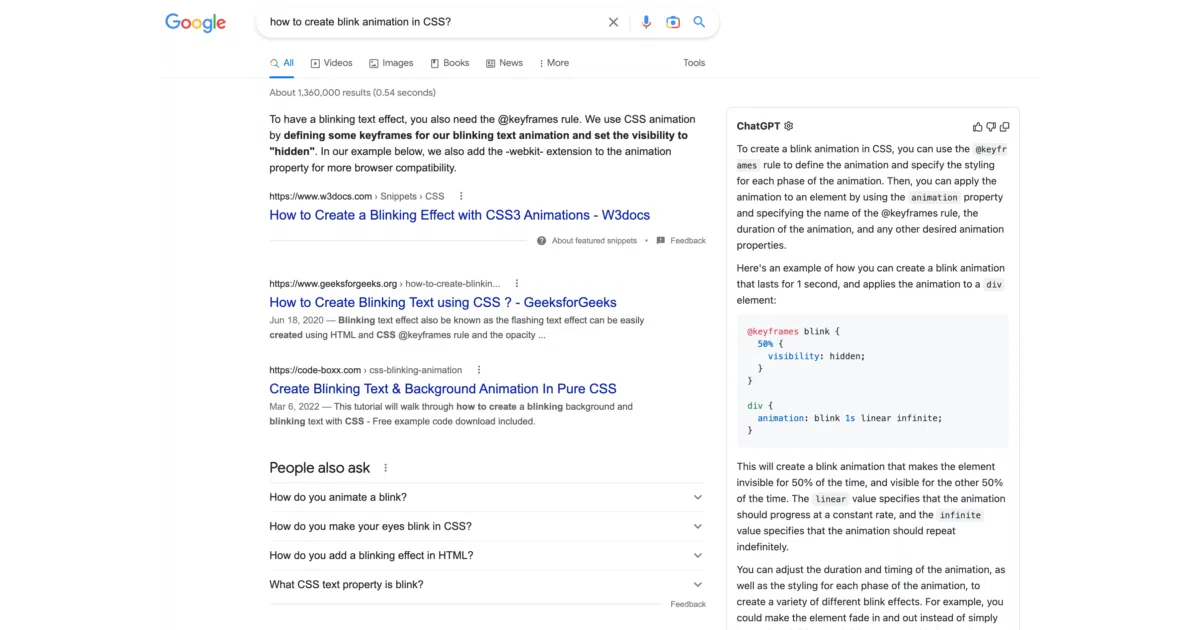Viewport: 1200px width, 630px height.
Task: Open options dots for GeeksforGeeks result
Action: (x=517, y=283)
